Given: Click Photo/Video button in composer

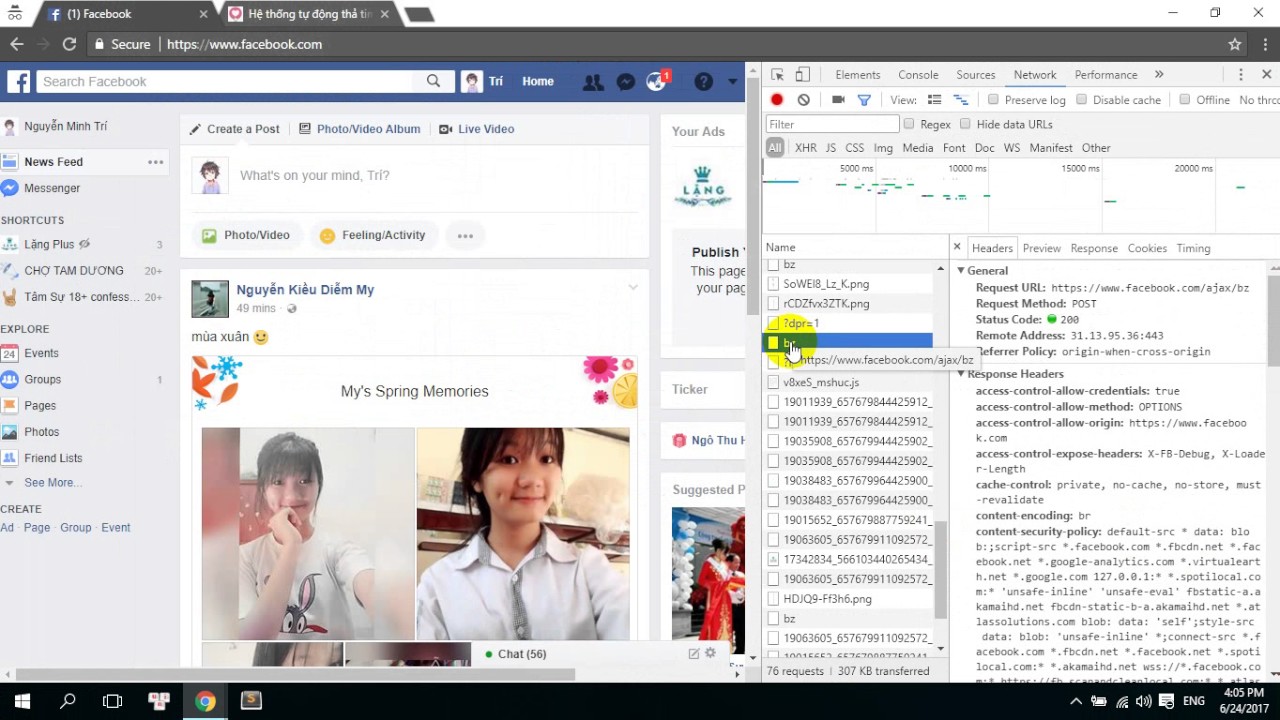Looking at the screenshot, I should (246, 236).
